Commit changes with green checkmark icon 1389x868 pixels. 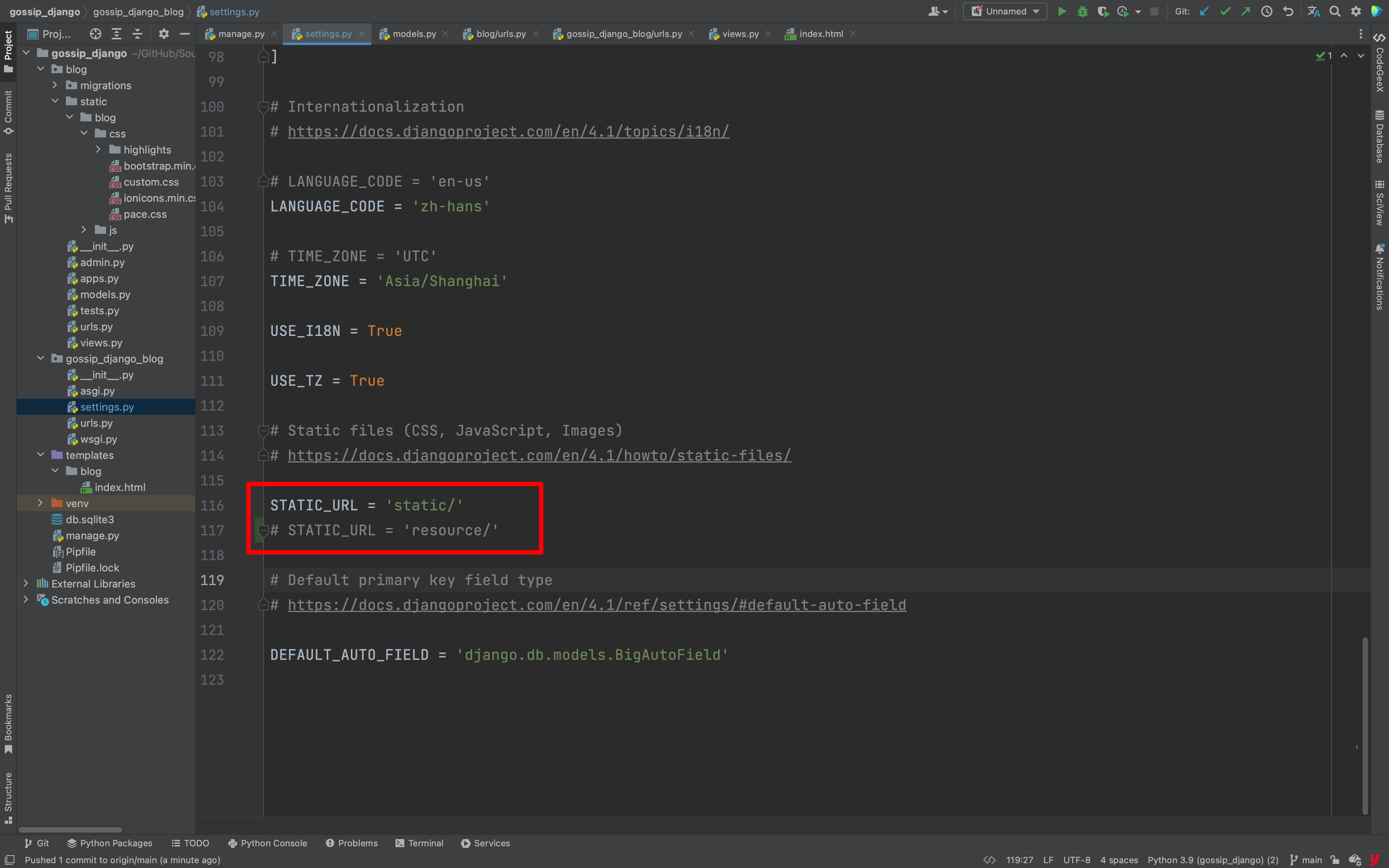tap(1225, 12)
